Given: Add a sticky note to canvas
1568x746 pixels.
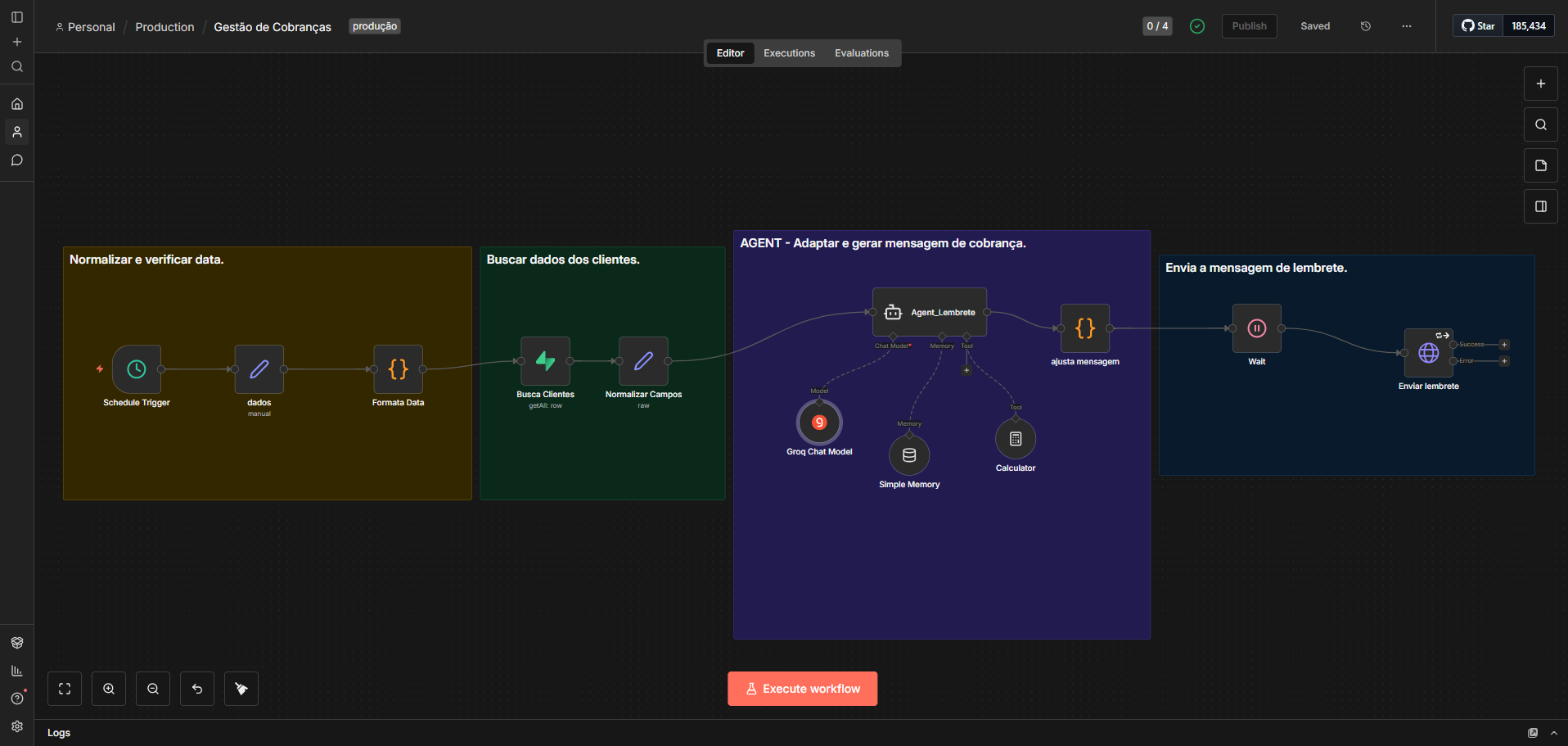Looking at the screenshot, I should coord(1541,165).
